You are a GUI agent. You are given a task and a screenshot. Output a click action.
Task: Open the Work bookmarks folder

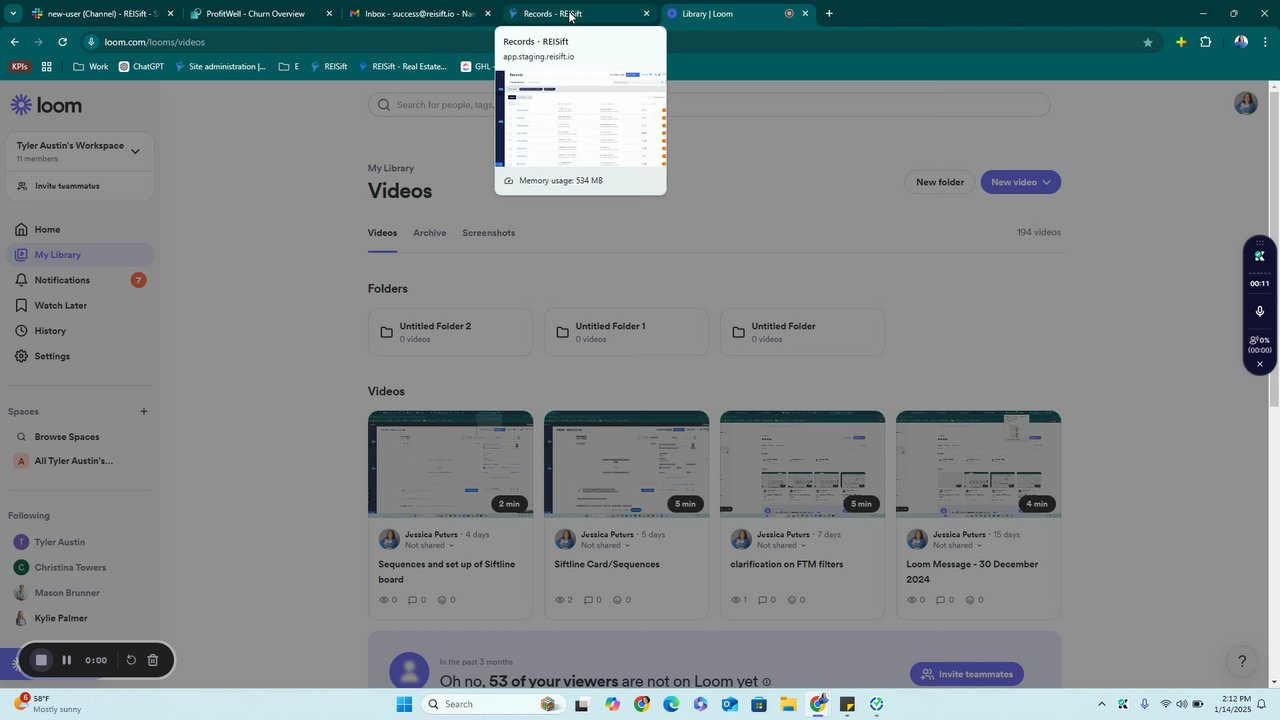tap(91, 67)
